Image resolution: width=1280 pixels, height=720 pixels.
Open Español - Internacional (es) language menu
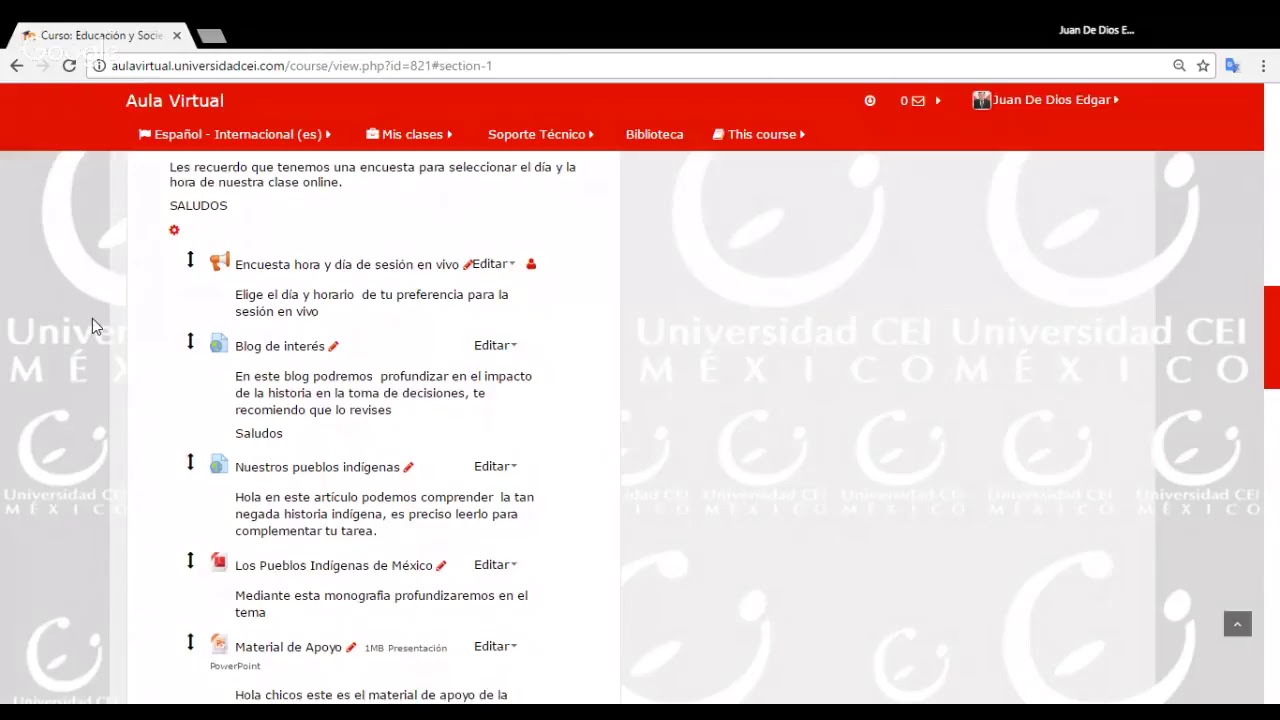click(235, 134)
